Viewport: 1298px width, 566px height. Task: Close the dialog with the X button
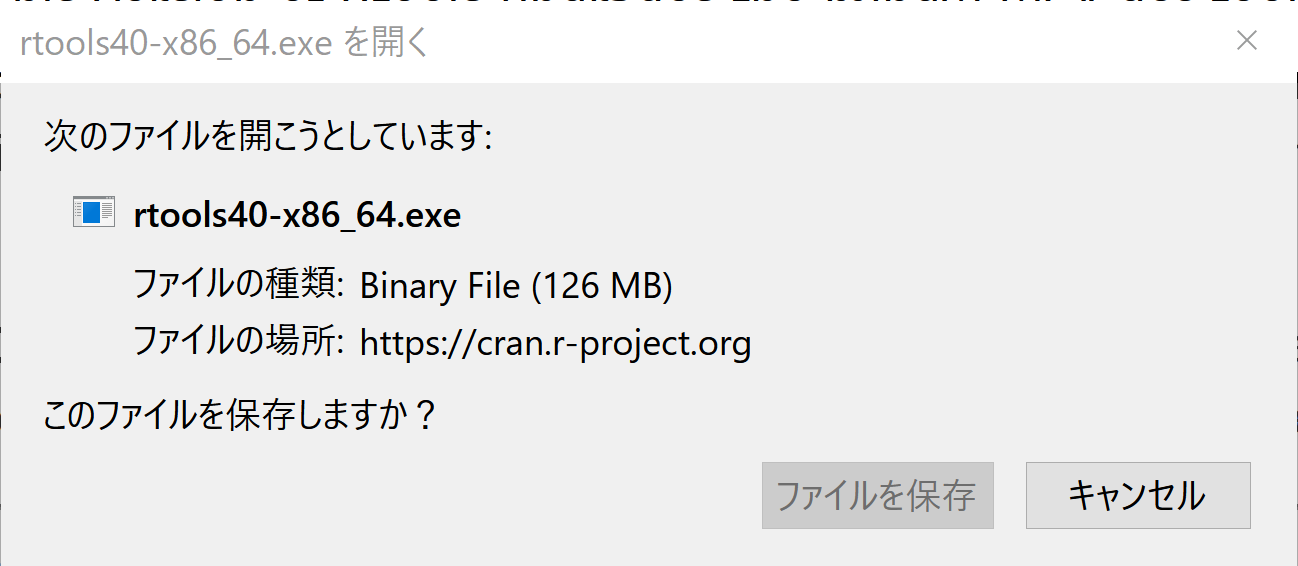point(1247,41)
